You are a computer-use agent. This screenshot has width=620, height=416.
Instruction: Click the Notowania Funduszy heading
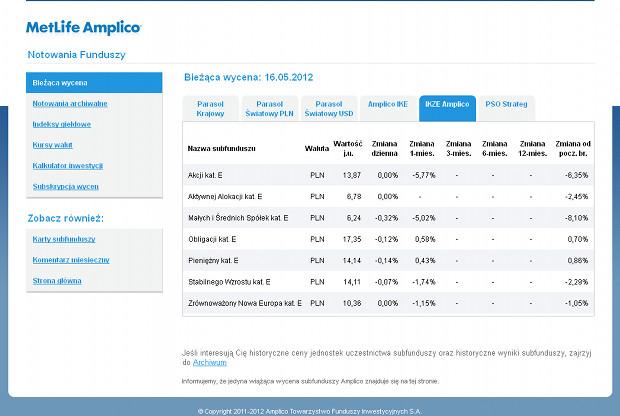tap(76, 55)
